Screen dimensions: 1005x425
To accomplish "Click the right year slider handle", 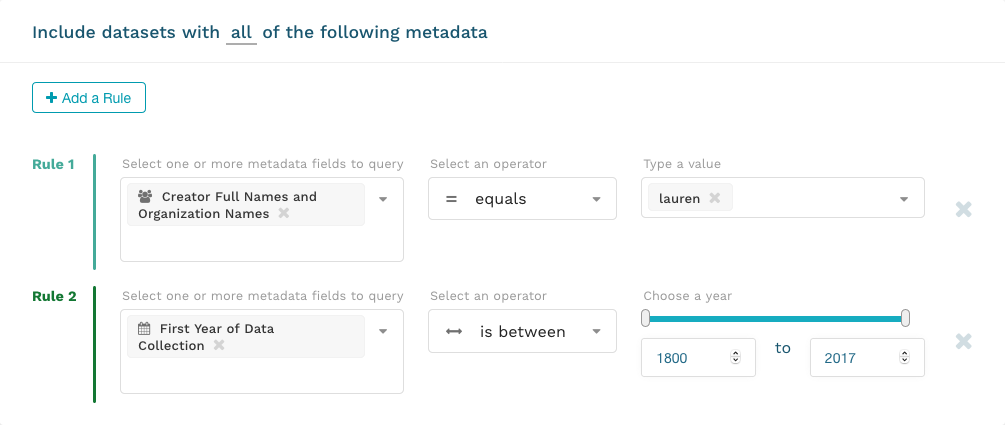I will [x=905, y=318].
